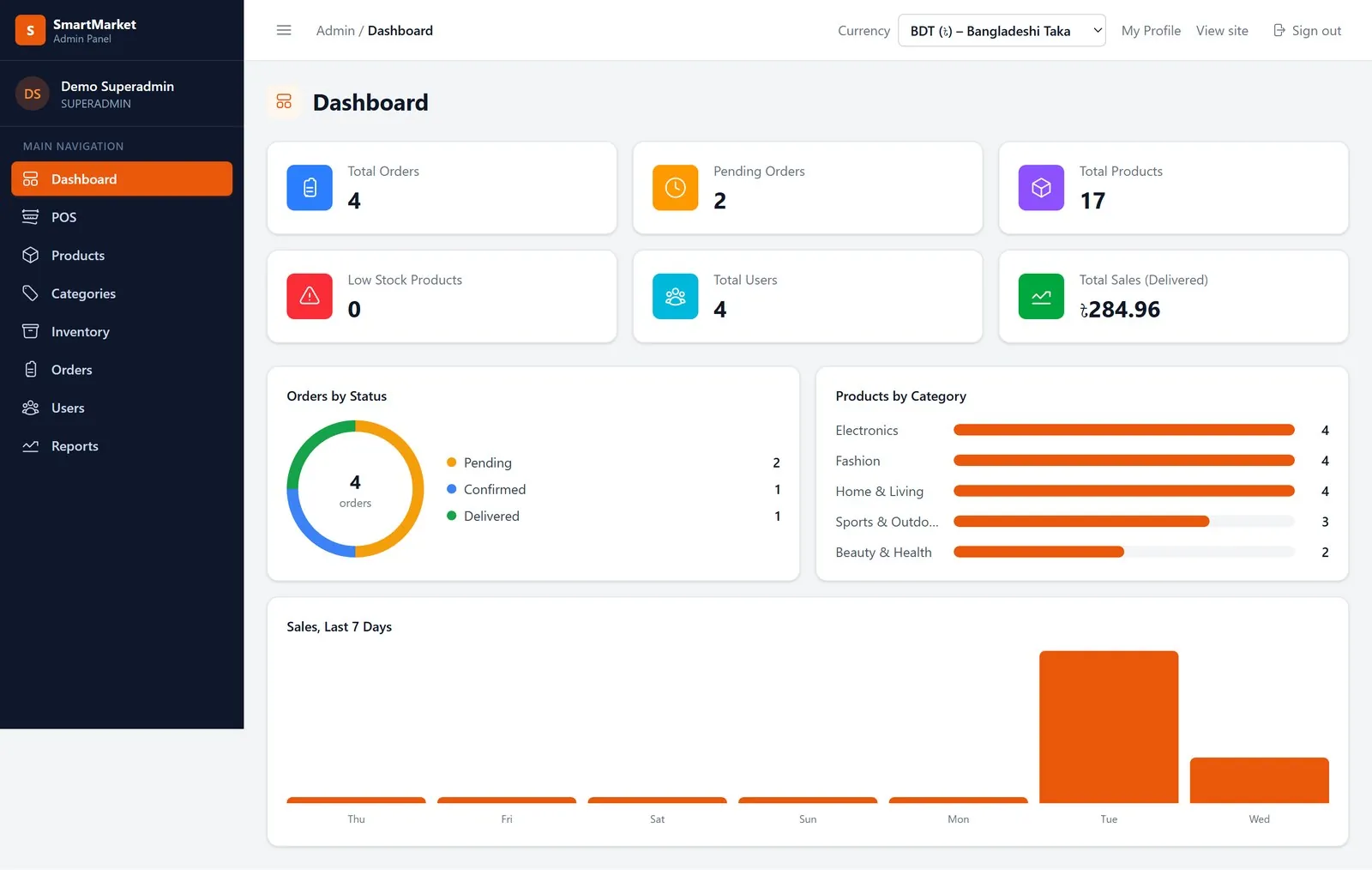Screen dimensions: 1372x870
Task: Click the Total Products value 17
Action: (x=1092, y=201)
